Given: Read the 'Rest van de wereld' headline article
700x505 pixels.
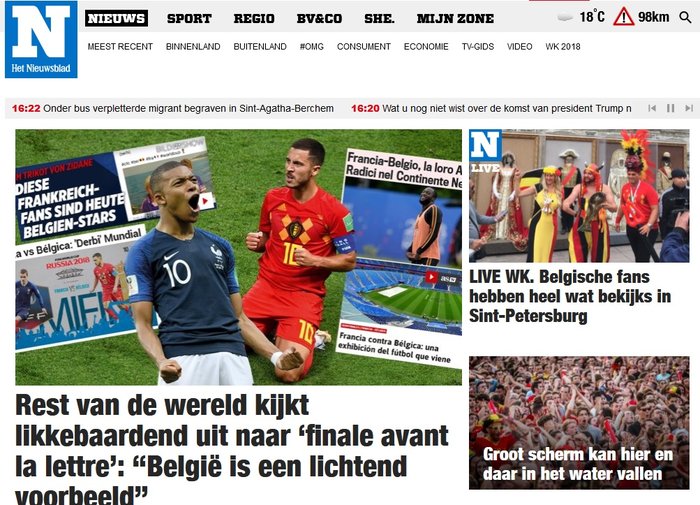Looking at the screenshot, I should click(x=232, y=448).
